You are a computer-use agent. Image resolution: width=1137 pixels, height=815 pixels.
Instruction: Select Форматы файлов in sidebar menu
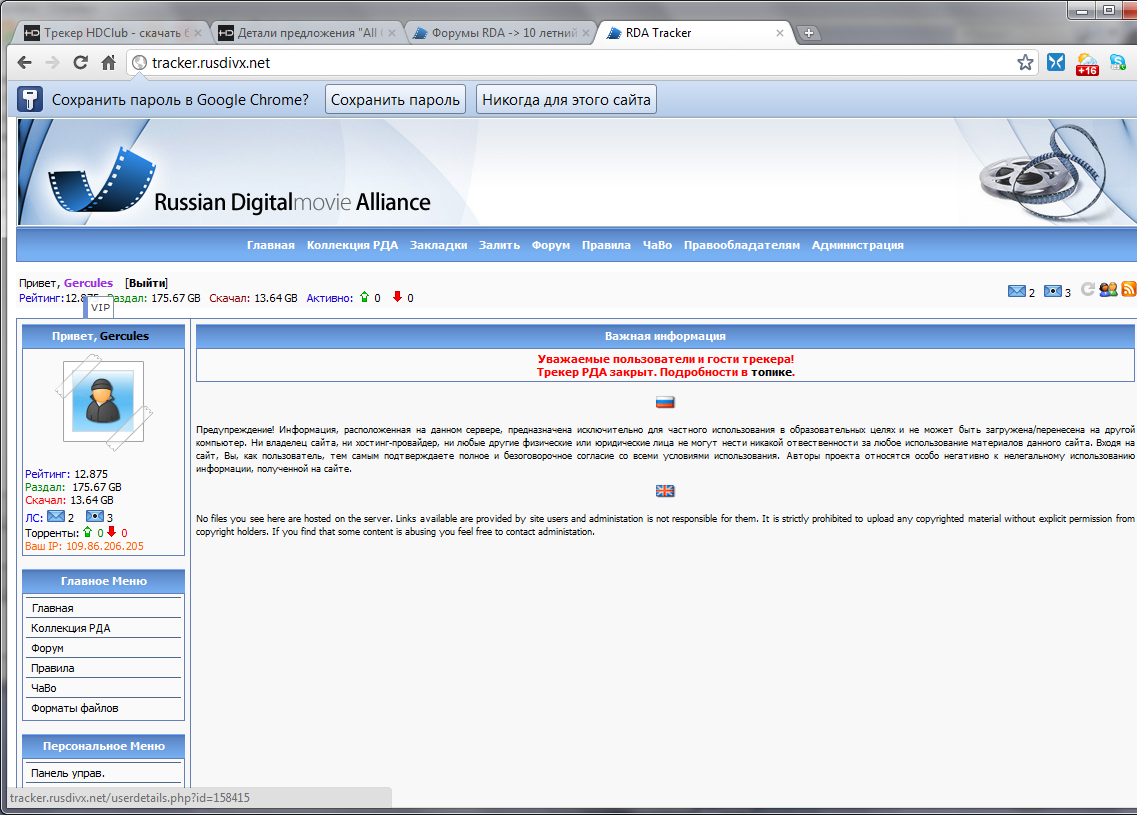pos(104,708)
